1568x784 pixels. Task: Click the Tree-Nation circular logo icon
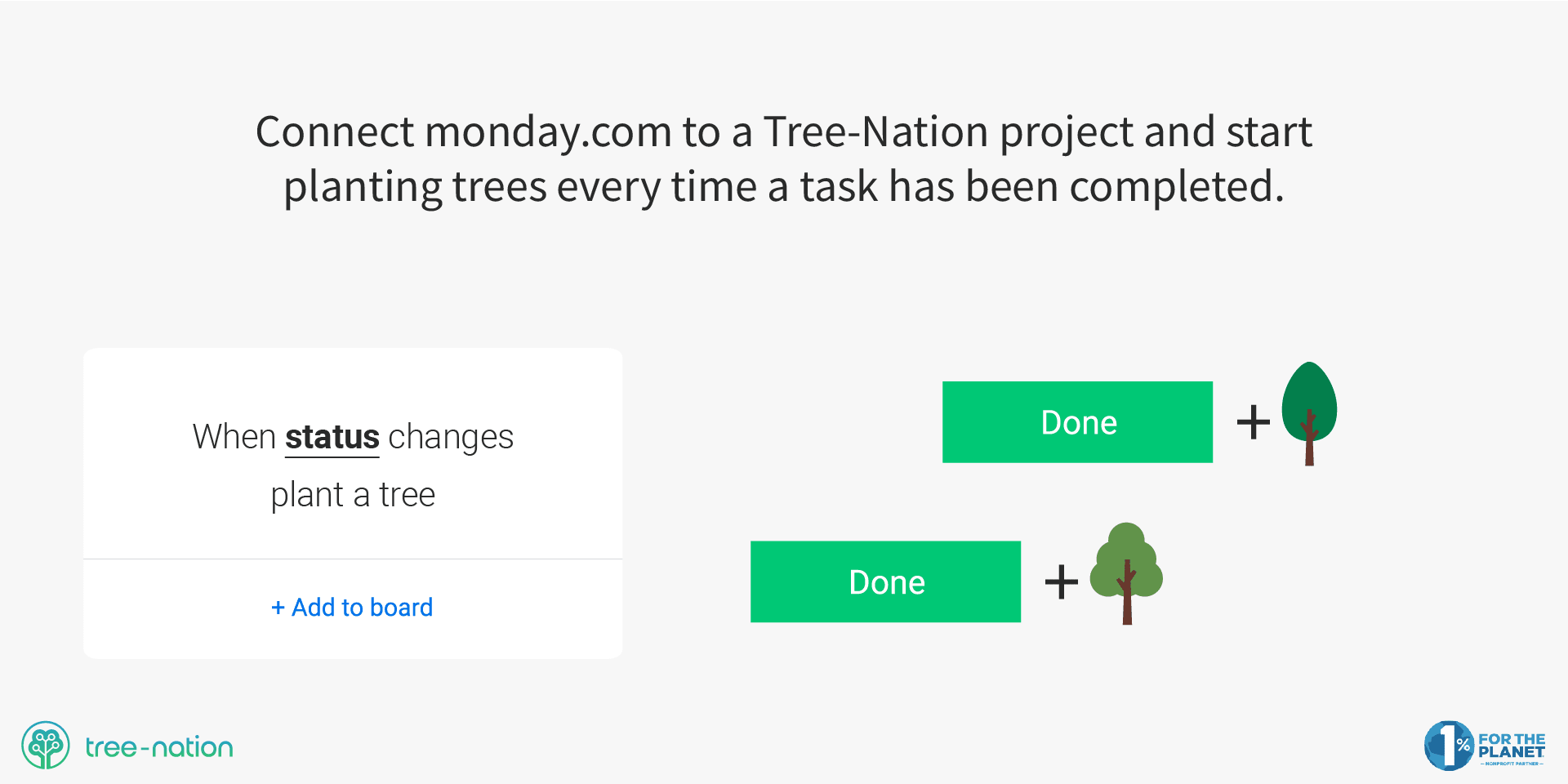coord(46,745)
